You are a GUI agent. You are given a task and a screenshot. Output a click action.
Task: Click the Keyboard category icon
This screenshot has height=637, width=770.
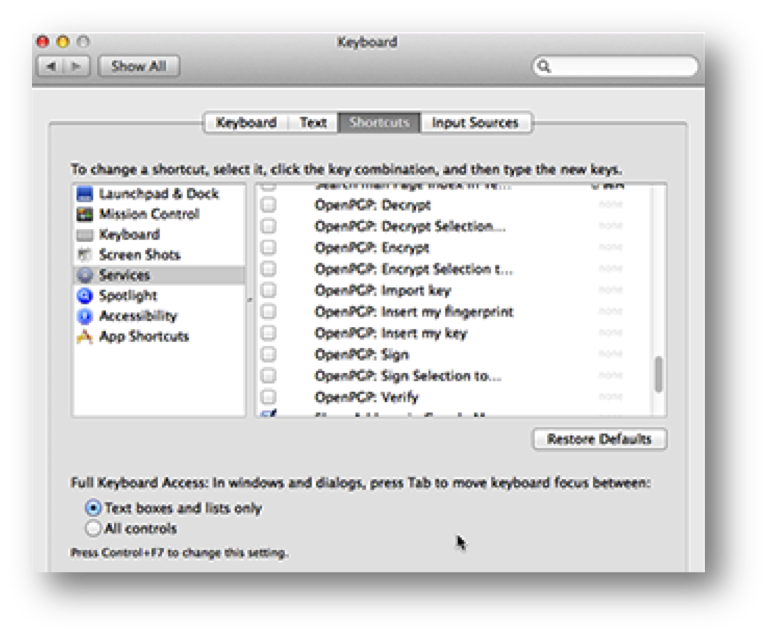click(84, 235)
